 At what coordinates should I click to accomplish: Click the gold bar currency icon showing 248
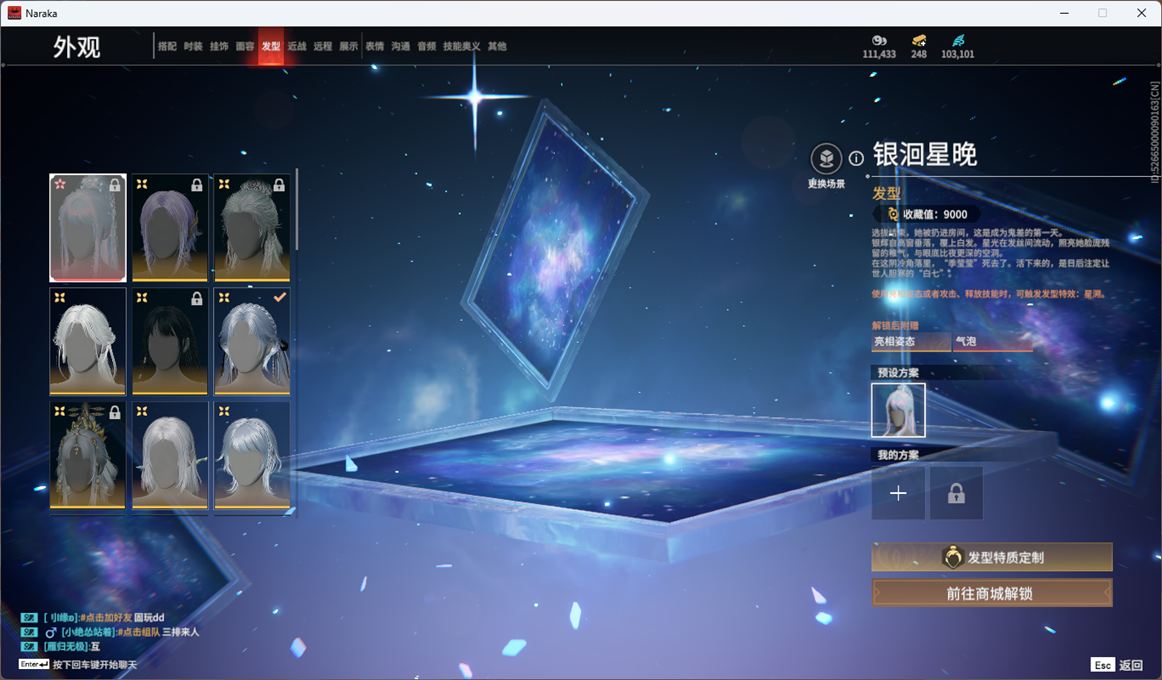(x=919, y=41)
